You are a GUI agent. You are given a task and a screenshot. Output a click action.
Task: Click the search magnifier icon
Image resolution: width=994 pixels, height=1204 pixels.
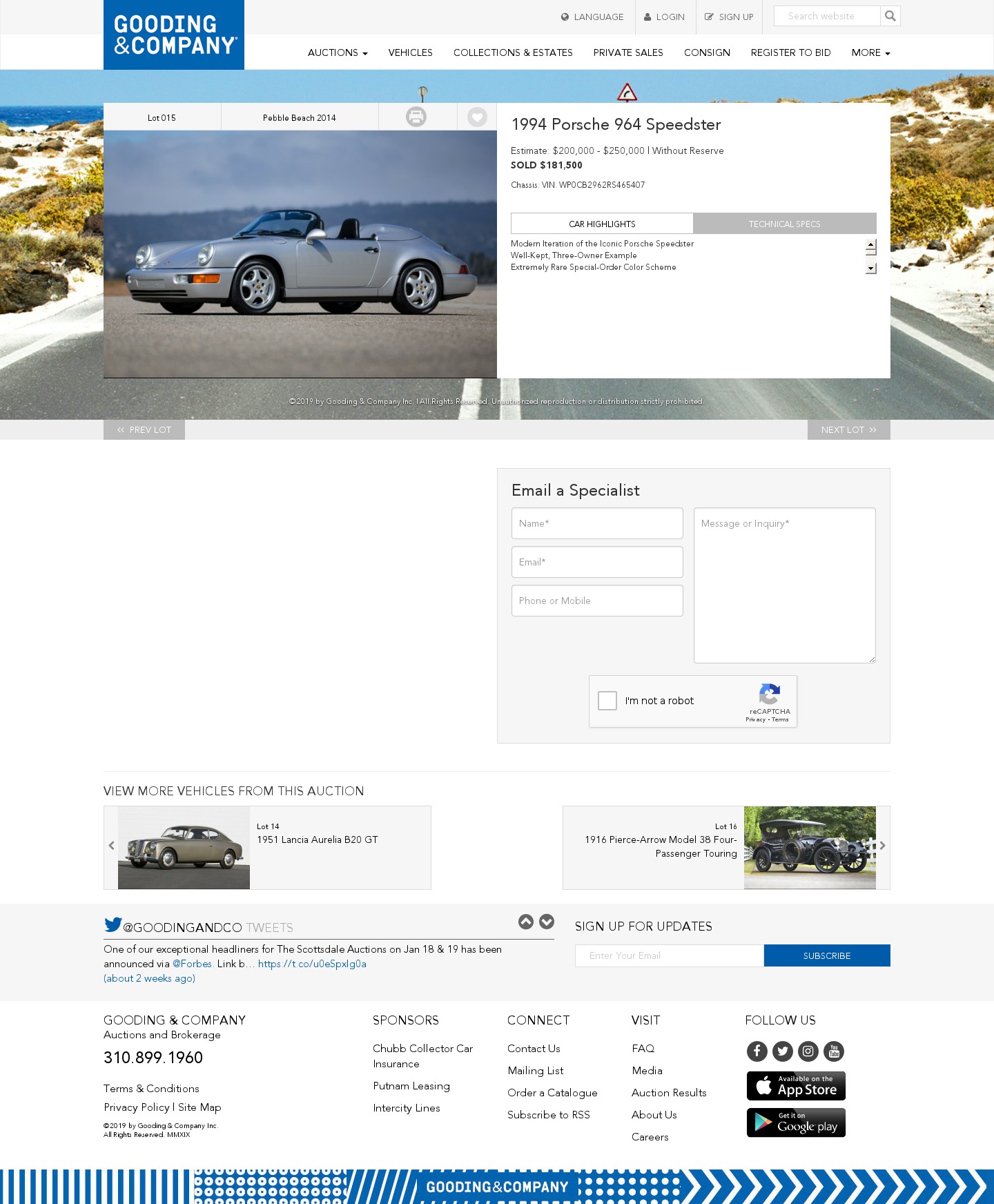[x=890, y=16]
